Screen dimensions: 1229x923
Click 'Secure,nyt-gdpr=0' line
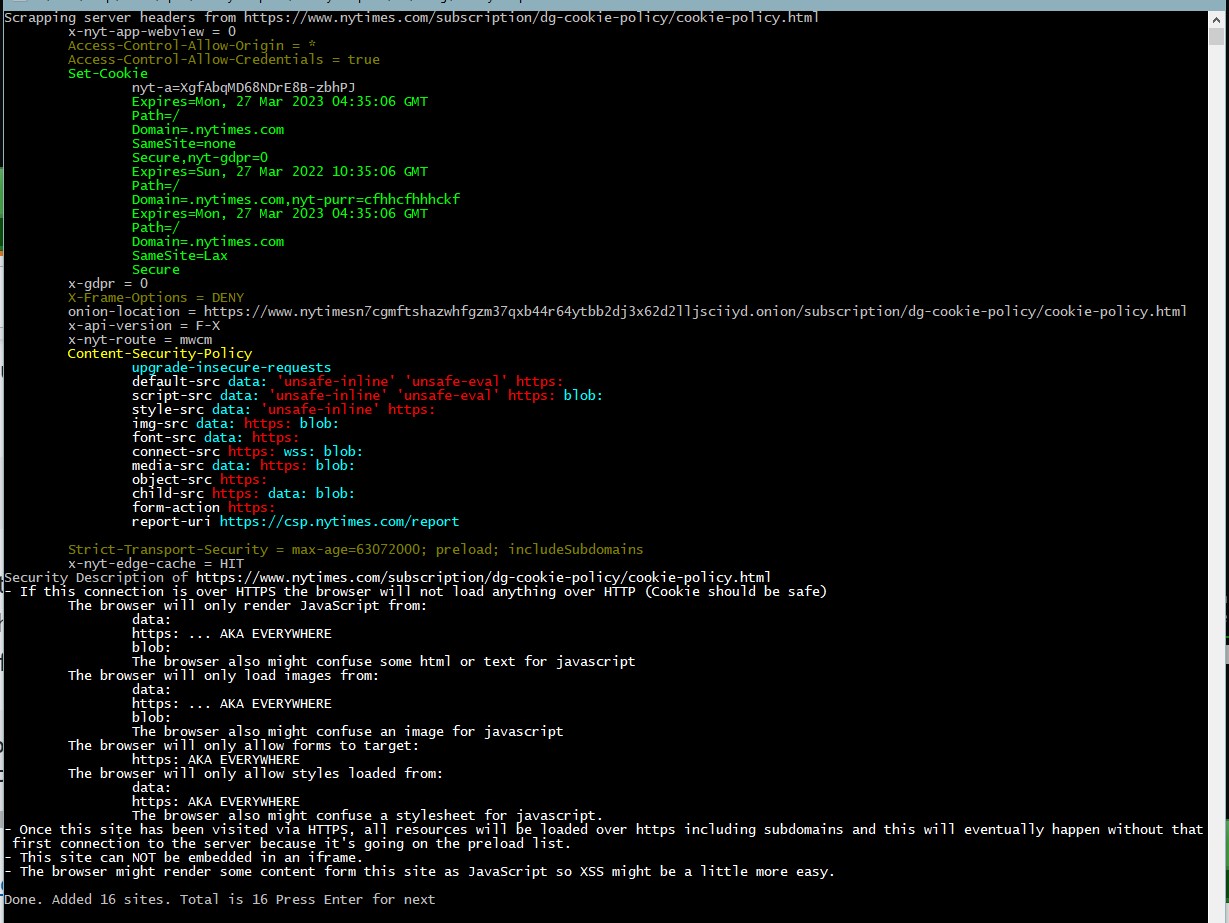pos(200,157)
